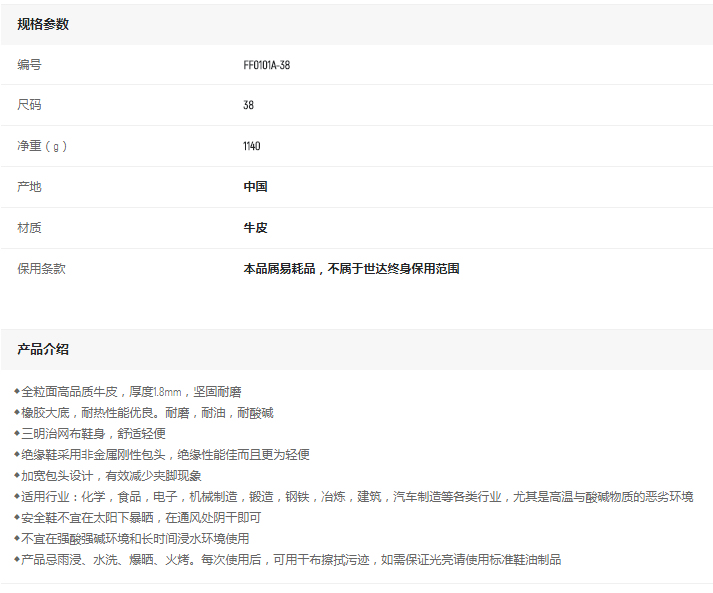Click the 适用行业 bullet line

click(356, 497)
